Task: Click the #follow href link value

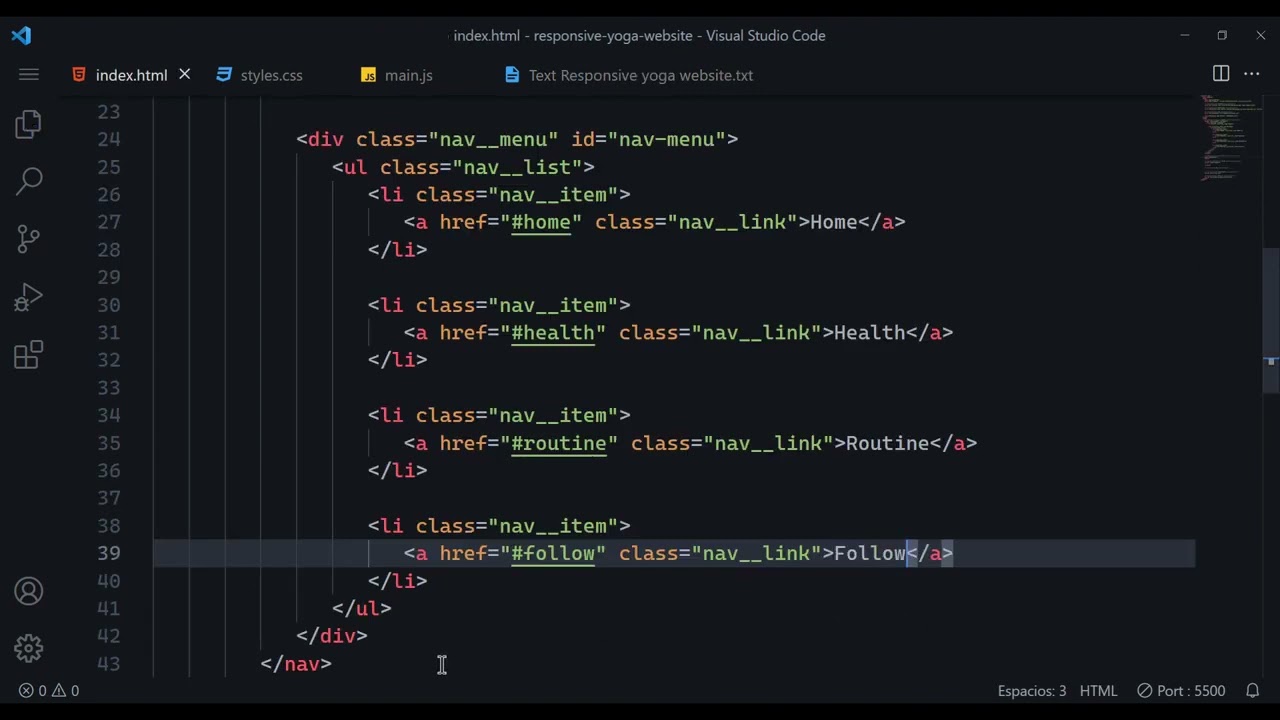Action: tap(553, 553)
